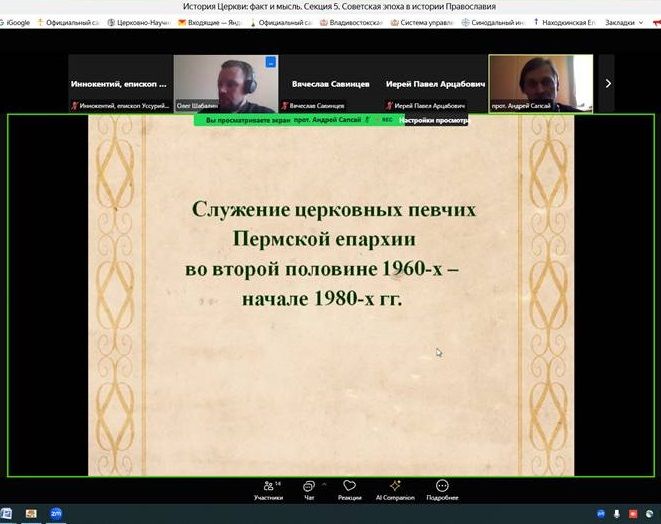
Task: Select Олег Шабалин's video thumbnail
Action: pos(225,82)
